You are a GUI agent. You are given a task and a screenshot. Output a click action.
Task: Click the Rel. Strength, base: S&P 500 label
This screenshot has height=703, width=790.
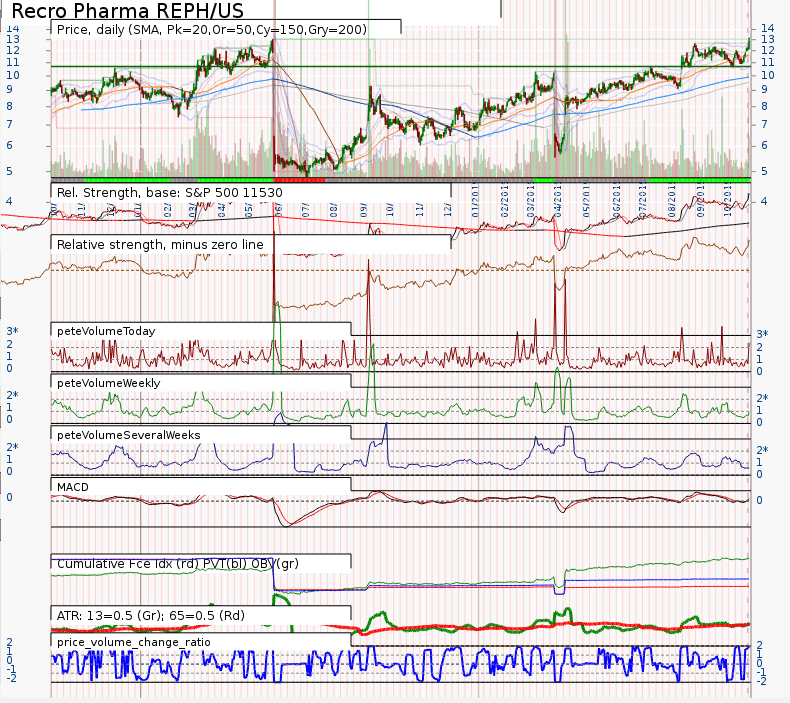click(170, 193)
